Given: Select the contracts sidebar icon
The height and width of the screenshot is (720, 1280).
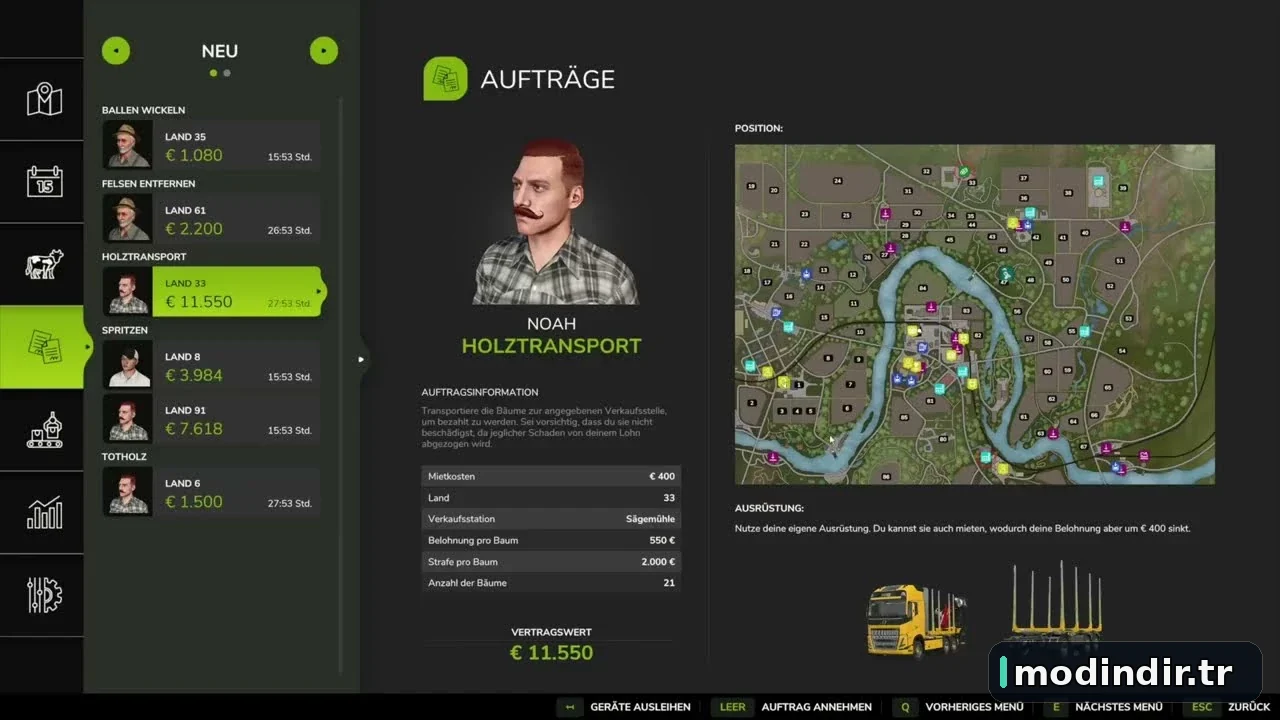Looking at the screenshot, I should [x=44, y=347].
